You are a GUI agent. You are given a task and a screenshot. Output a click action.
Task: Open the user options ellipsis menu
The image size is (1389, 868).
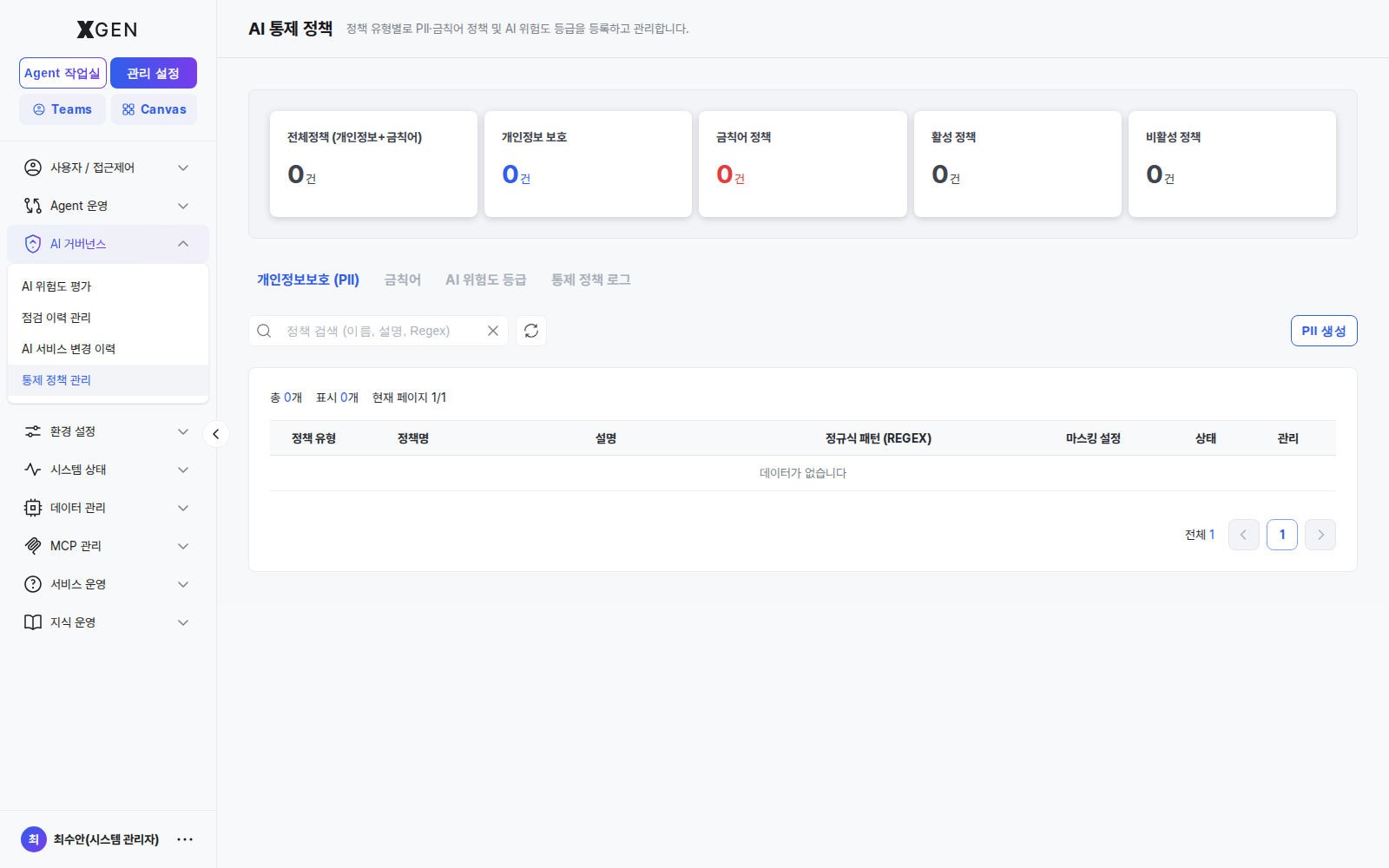[x=185, y=839]
